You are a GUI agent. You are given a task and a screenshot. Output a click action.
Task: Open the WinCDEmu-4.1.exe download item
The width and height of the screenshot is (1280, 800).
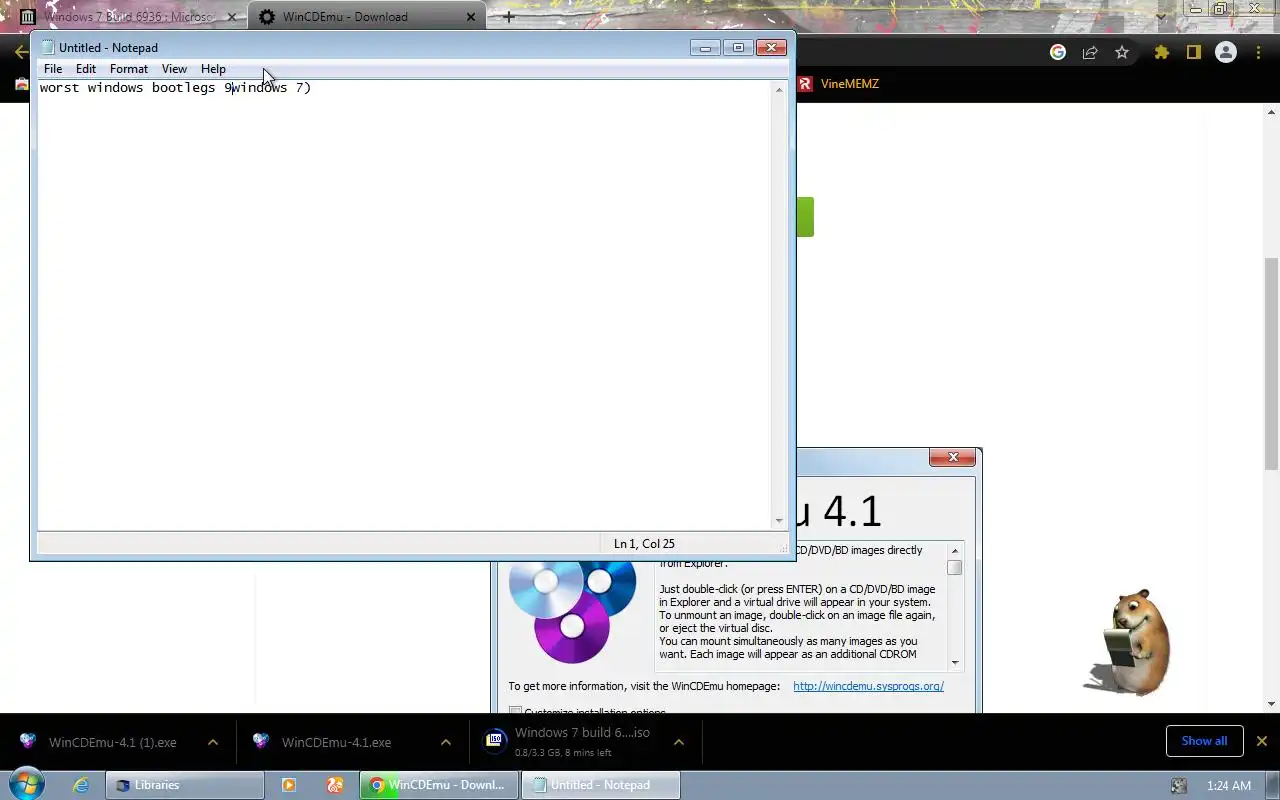click(336, 743)
